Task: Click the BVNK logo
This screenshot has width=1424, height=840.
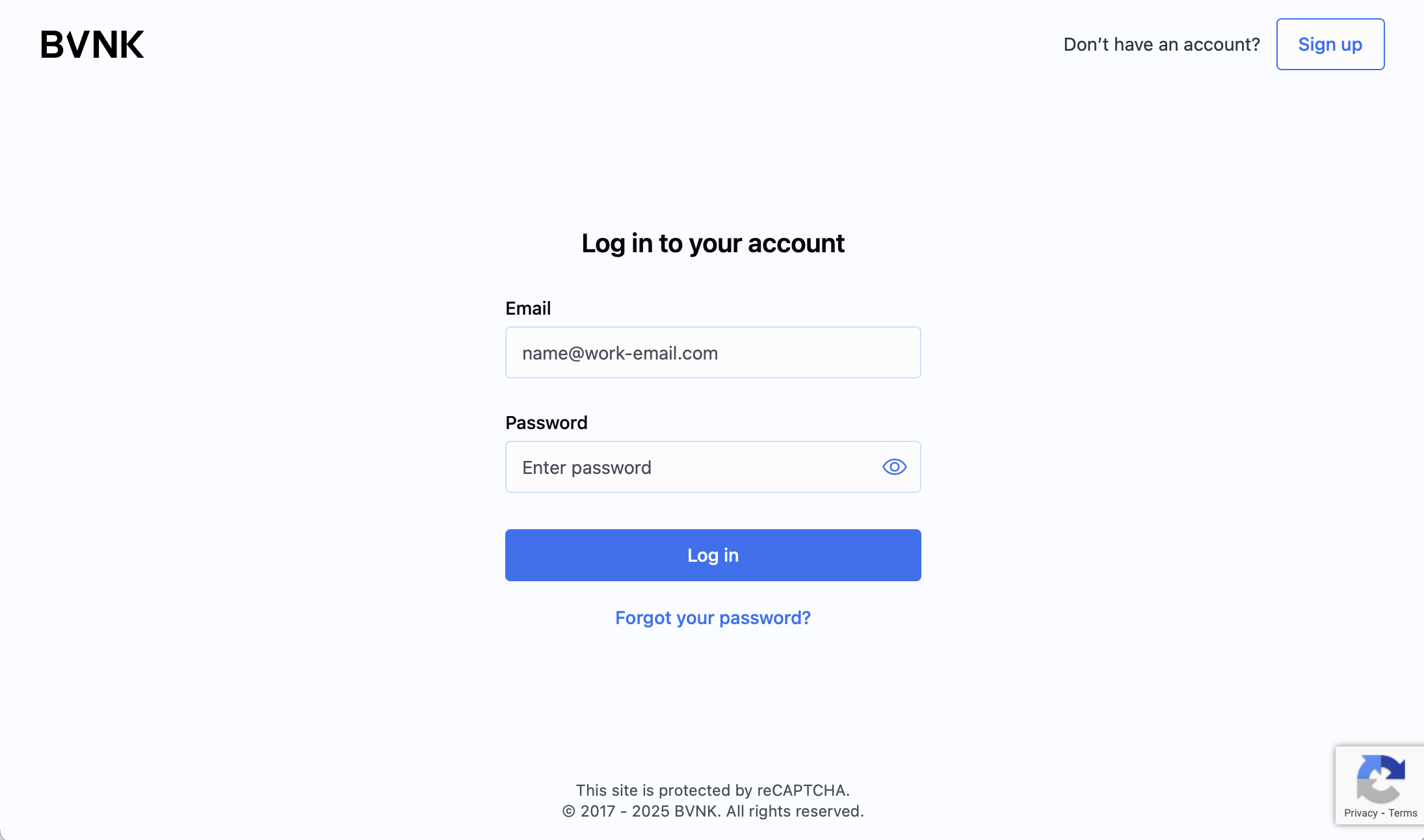Action: [92, 45]
